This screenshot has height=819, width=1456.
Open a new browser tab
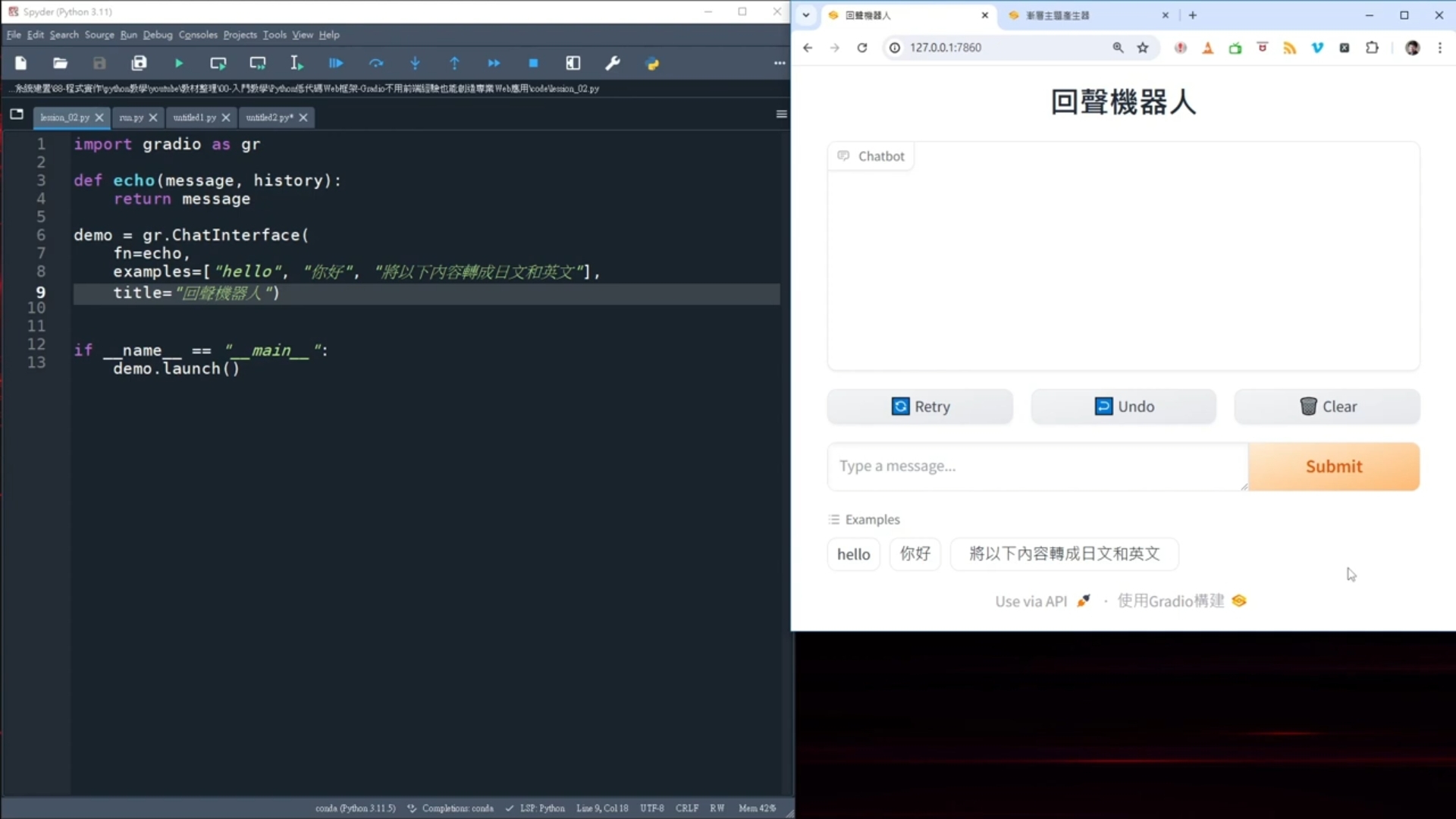1193,15
